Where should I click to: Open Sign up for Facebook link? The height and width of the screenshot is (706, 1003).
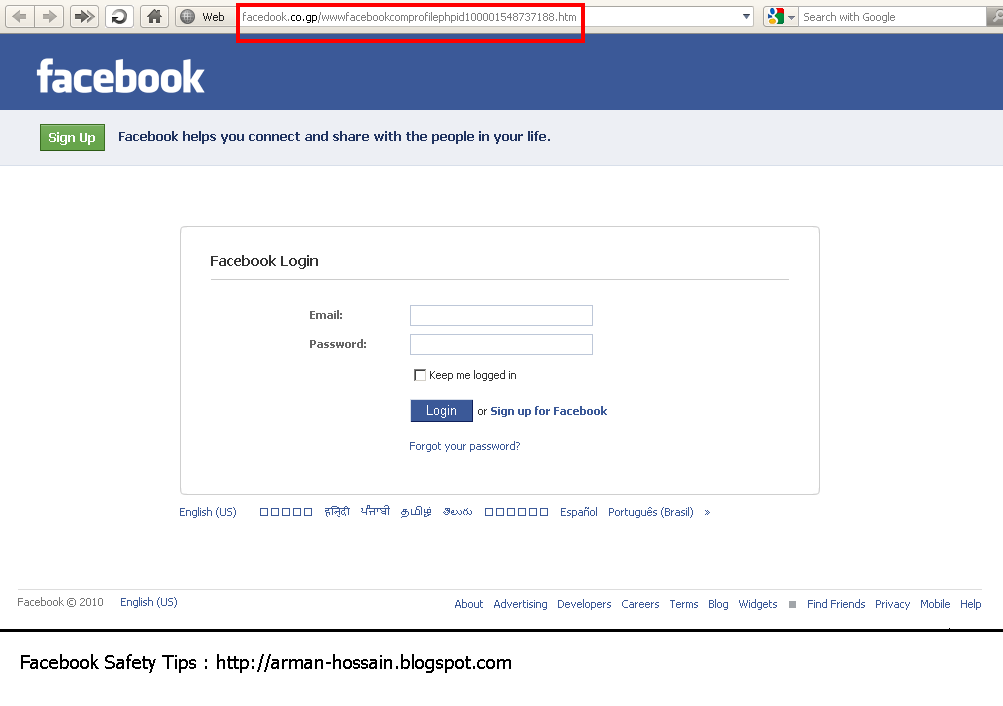click(548, 411)
